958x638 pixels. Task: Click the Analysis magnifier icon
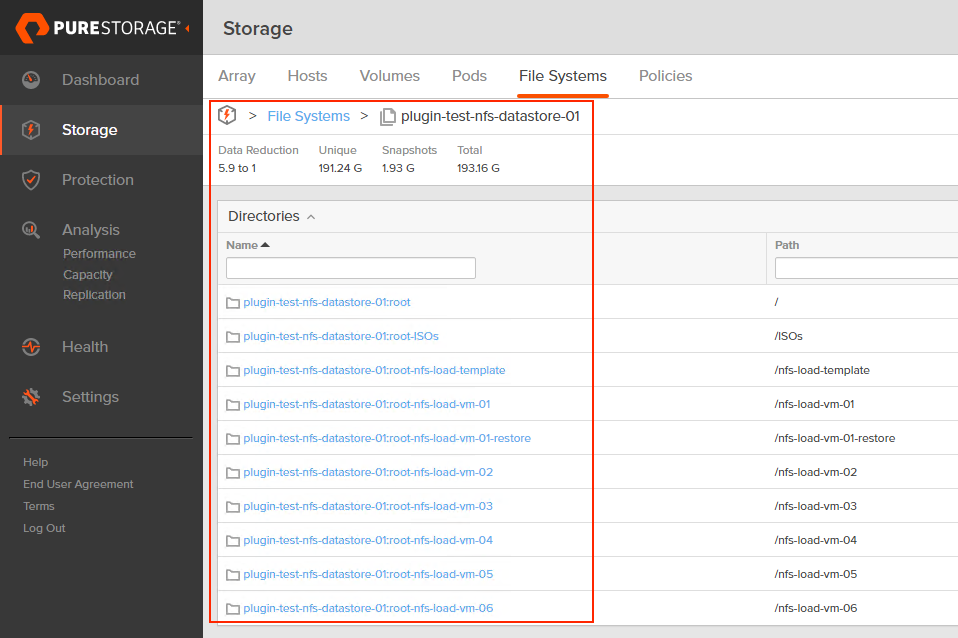(x=31, y=230)
